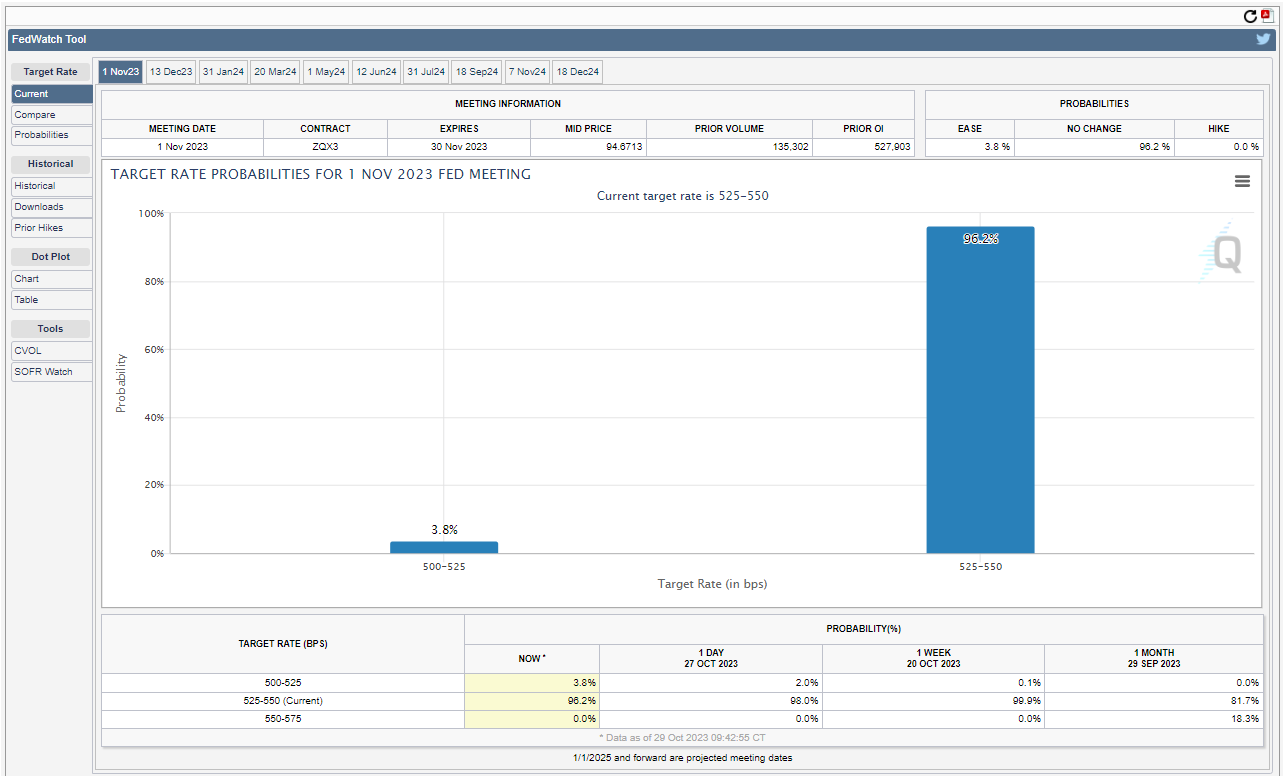Viewport: 1285px width, 776px height.
Task: Open the SOFR Watch tool
Action: [52, 372]
